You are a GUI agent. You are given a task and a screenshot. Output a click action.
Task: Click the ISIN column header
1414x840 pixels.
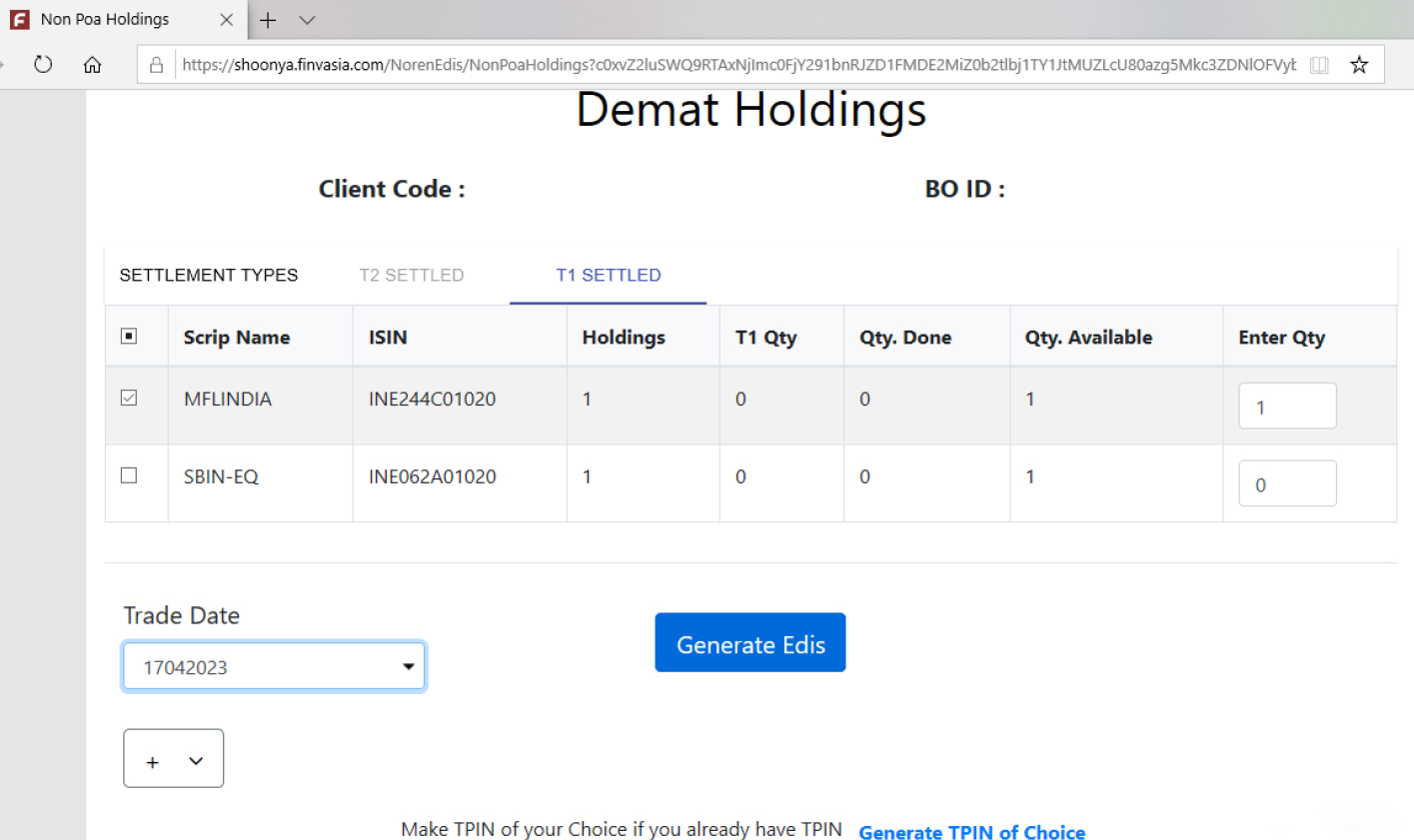pos(388,338)
